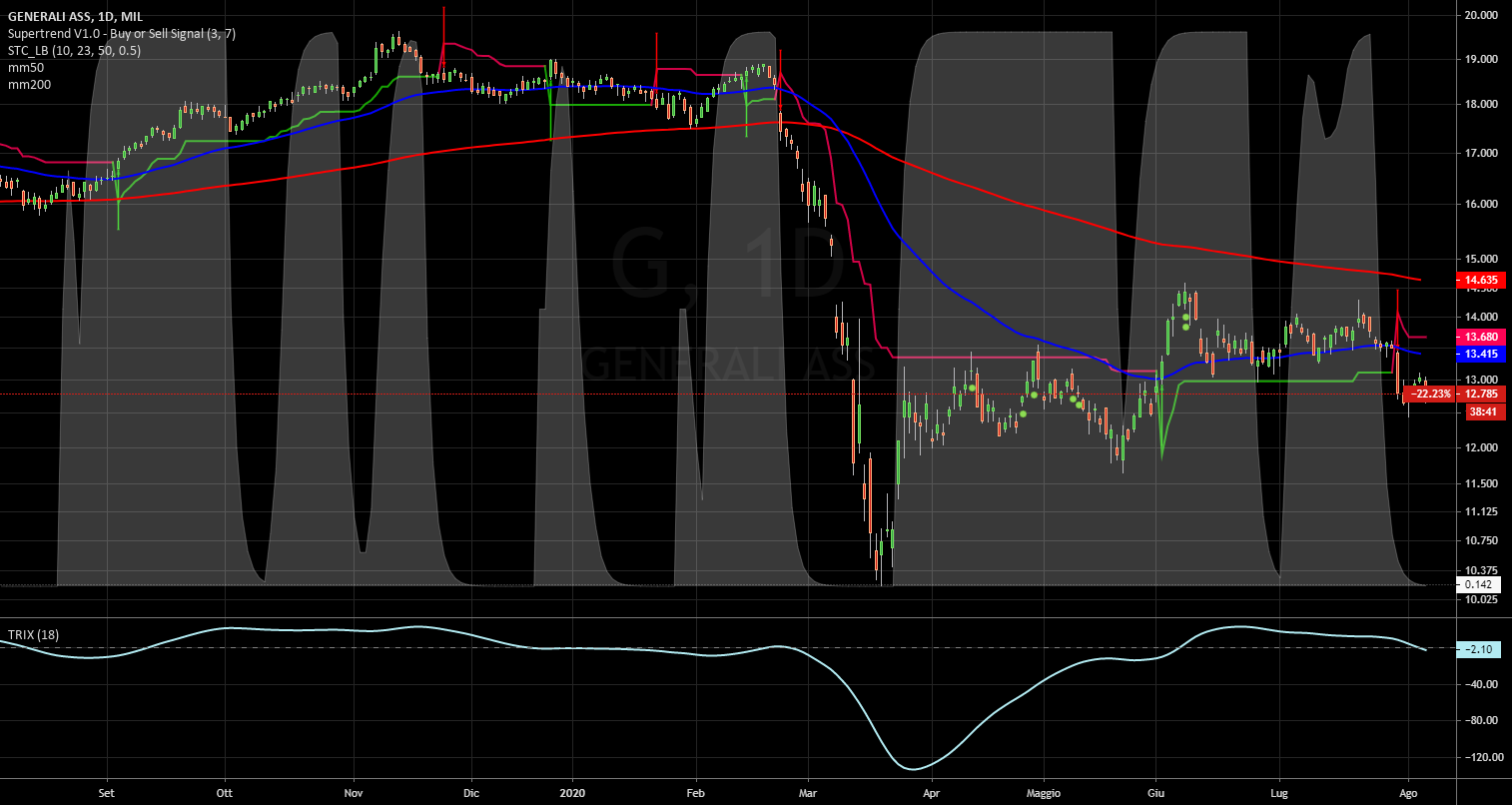Click the Ago month label on time axis
This screenshot has width=1512, height=805.
point(1408,793)
